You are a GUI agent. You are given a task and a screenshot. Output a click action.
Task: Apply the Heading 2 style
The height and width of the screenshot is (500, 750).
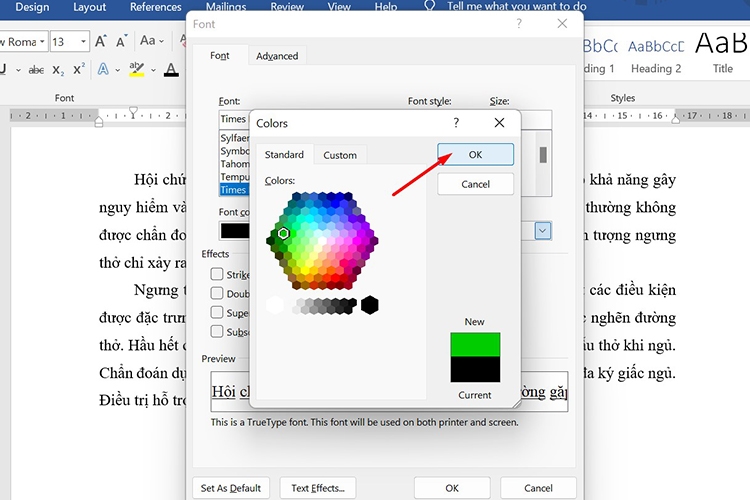tap(656, 55)
